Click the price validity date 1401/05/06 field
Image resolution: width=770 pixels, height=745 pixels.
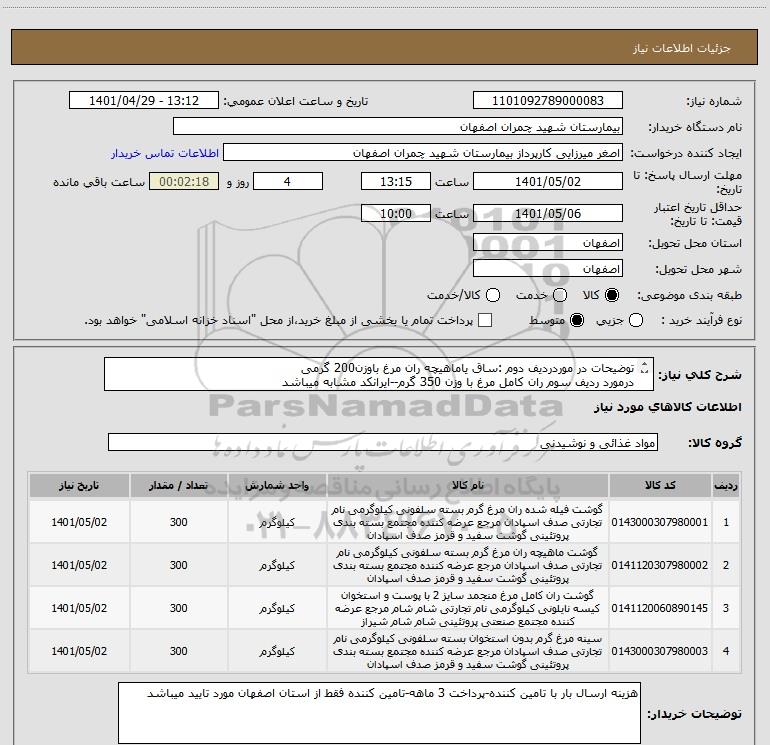click(548, 213)
